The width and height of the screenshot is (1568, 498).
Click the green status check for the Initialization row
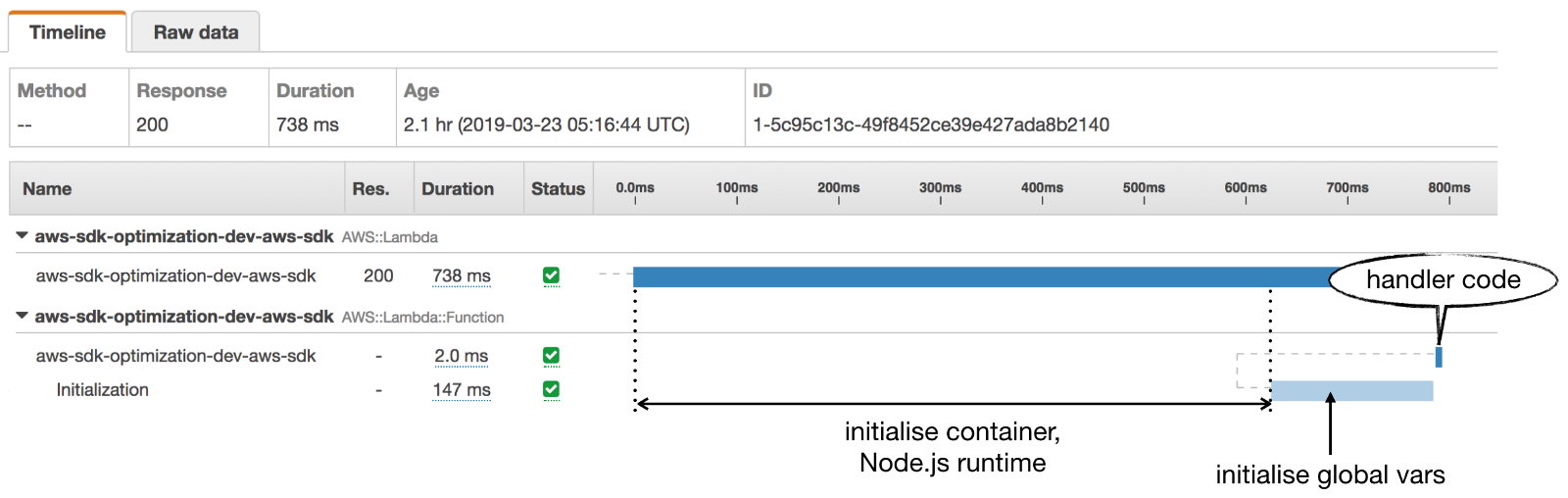tap(551, 389)
